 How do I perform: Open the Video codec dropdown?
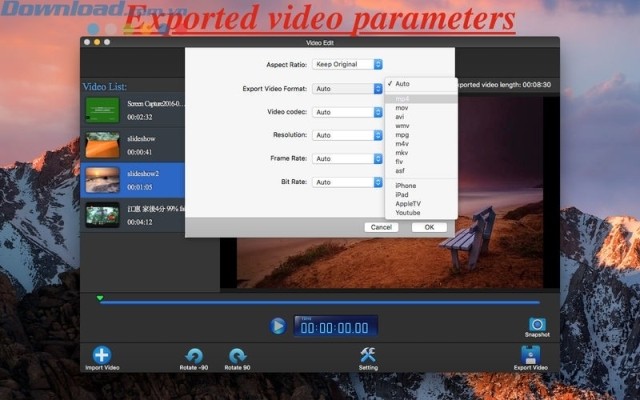click(x=347, y=112)
